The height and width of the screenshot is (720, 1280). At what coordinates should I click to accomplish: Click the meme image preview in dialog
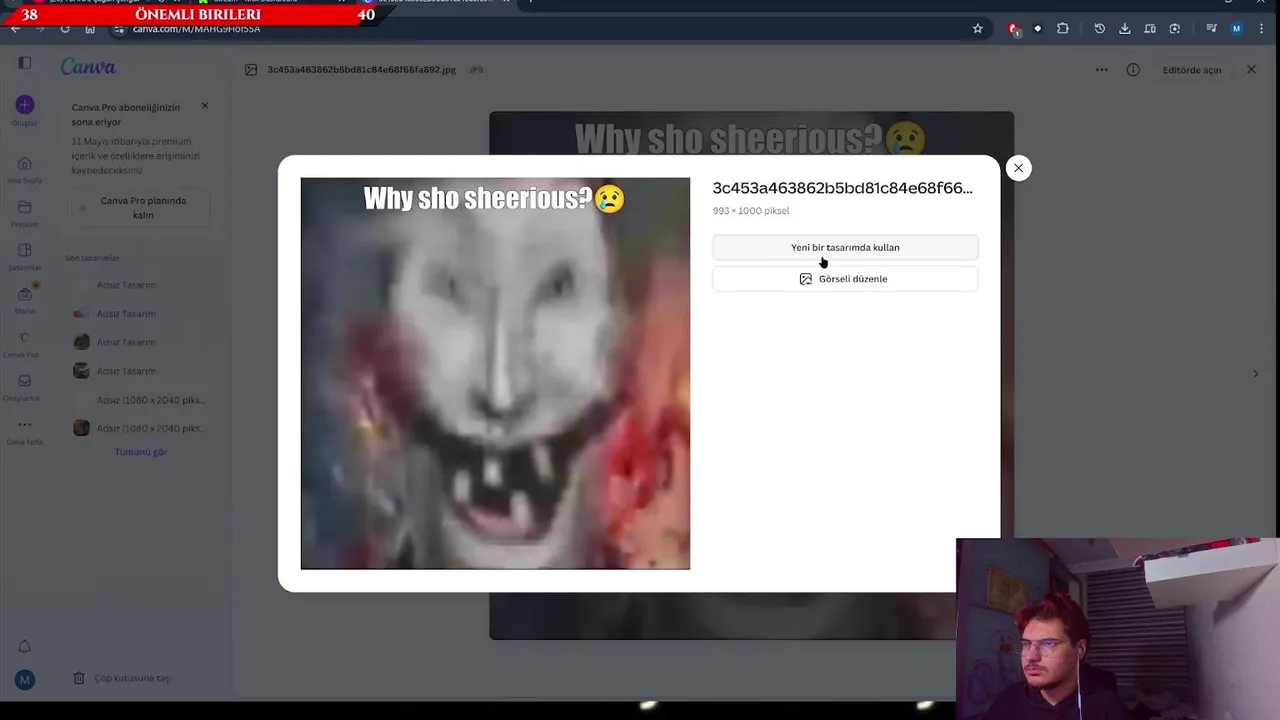[x=495, y=373]
